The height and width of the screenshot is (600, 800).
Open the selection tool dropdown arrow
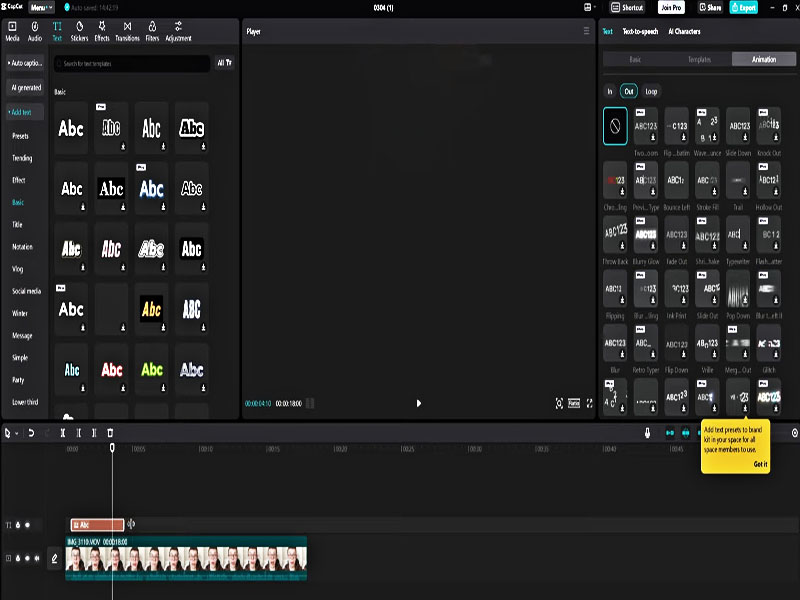pyautogui.click(x=16, y=433)
